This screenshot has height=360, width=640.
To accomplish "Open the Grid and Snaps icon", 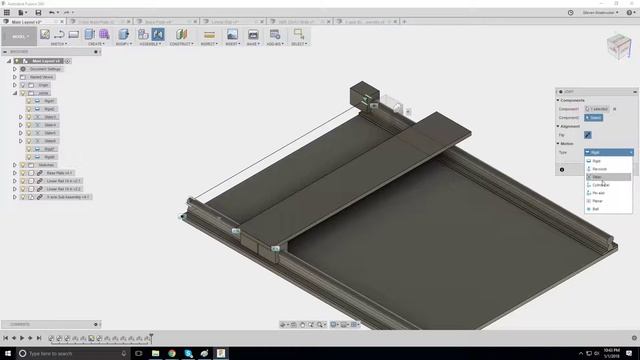I will (x=344, y=324).
